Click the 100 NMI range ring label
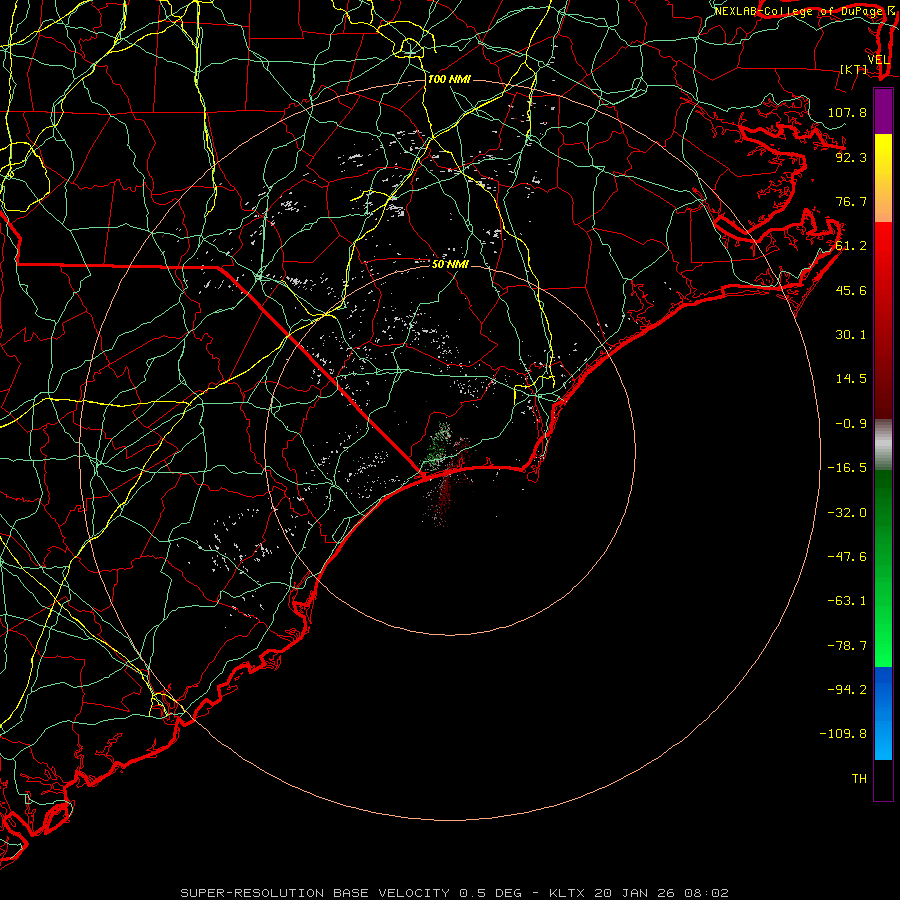 tap(449, 79)
